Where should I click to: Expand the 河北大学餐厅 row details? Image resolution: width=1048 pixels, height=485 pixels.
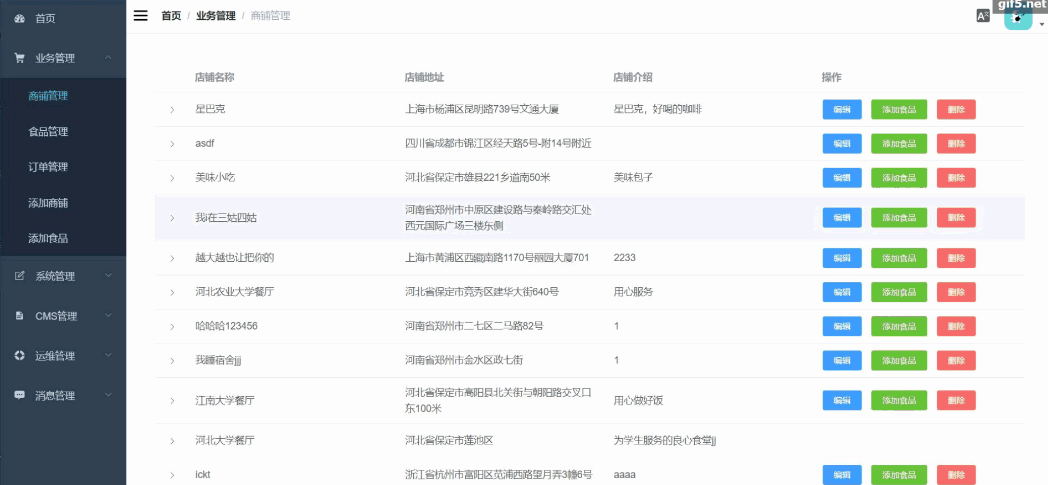172,441
